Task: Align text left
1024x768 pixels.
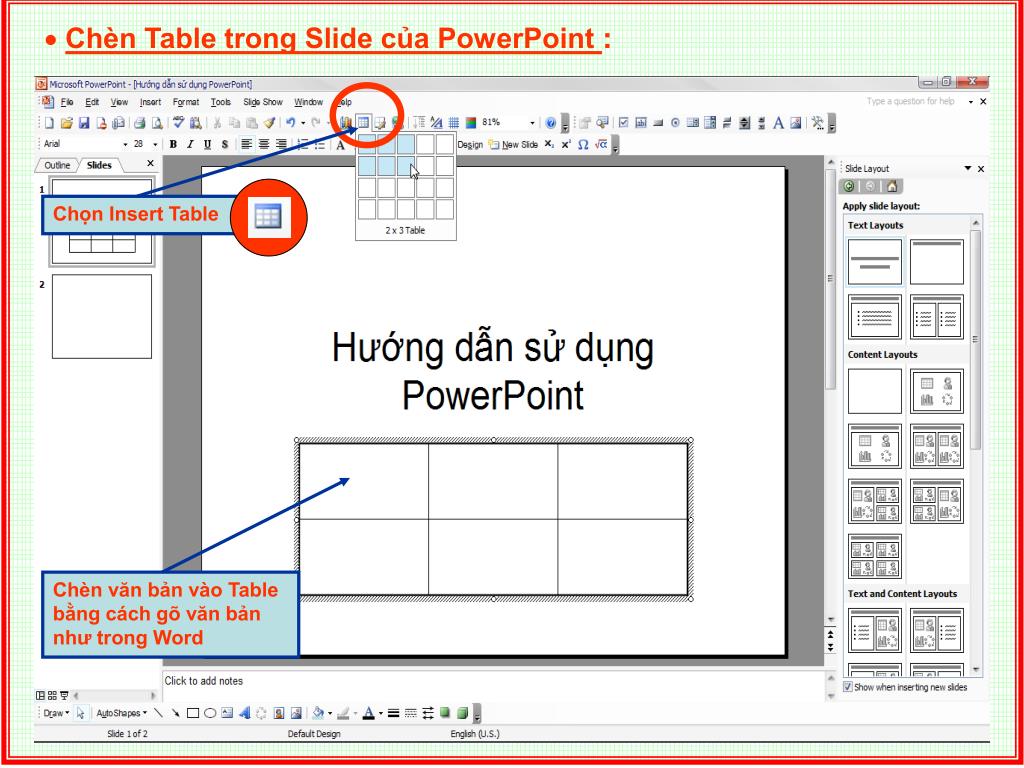Action: [246, 144]
